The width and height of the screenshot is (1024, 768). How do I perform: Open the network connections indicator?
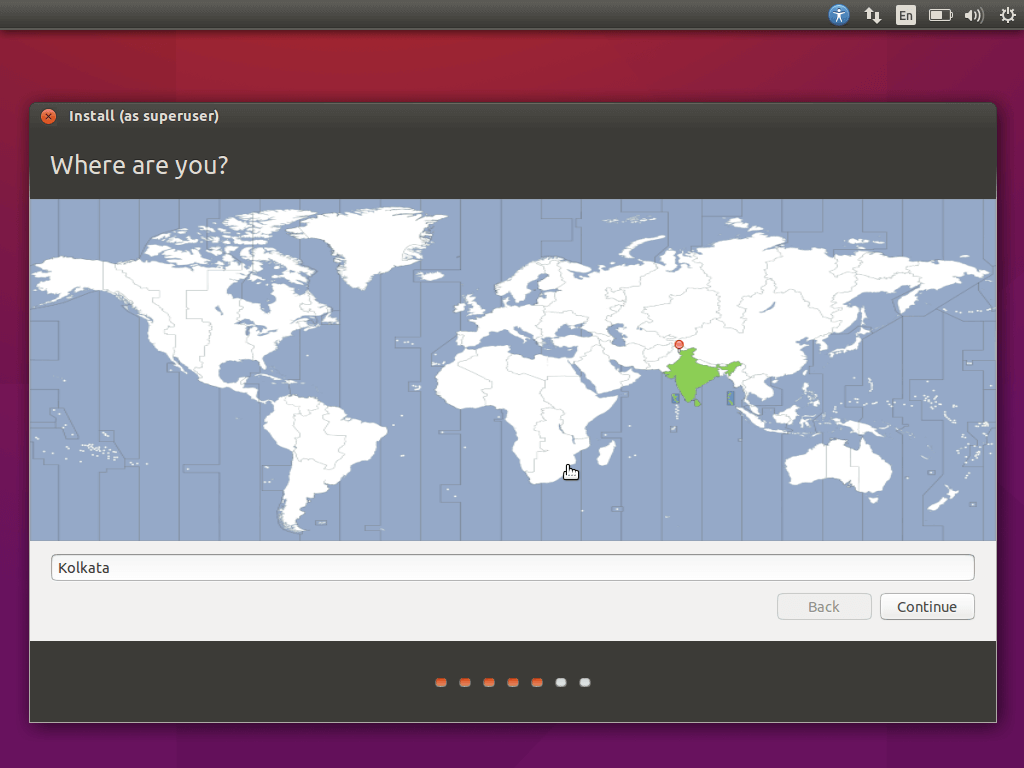click(872, 15)
